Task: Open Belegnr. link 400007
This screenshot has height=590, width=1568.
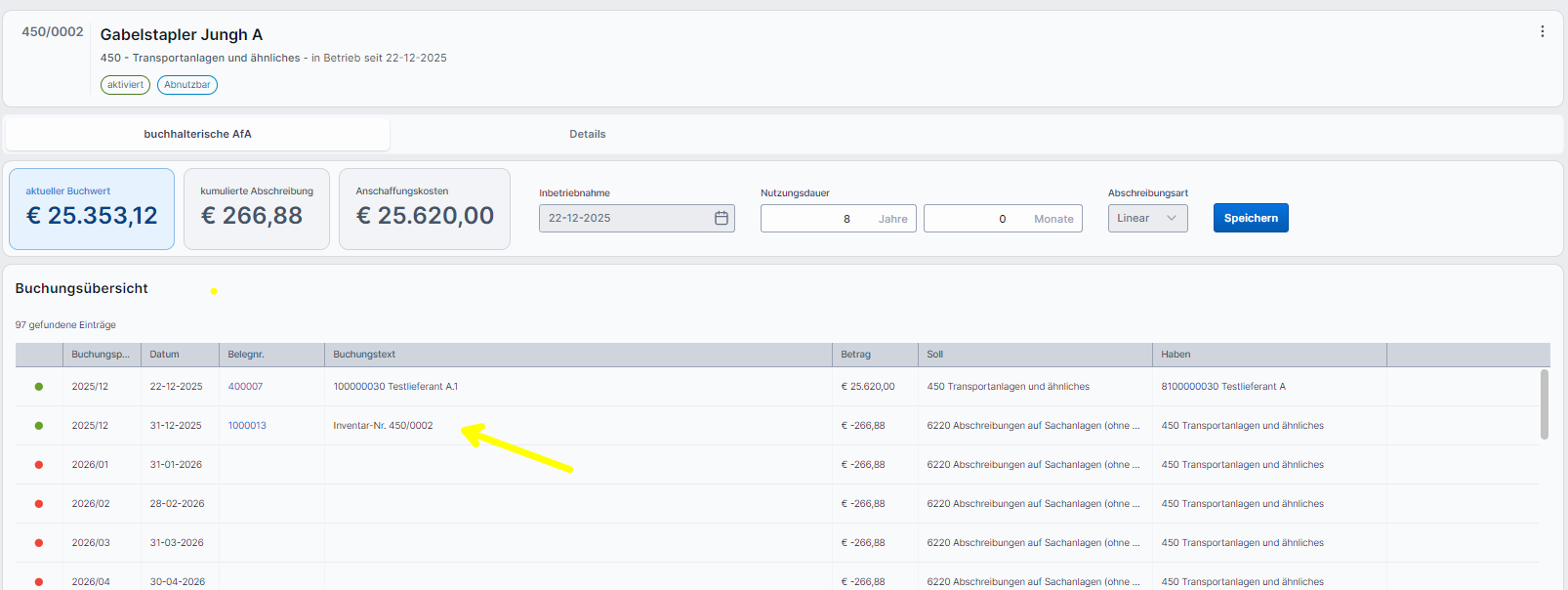Action: 245,387
